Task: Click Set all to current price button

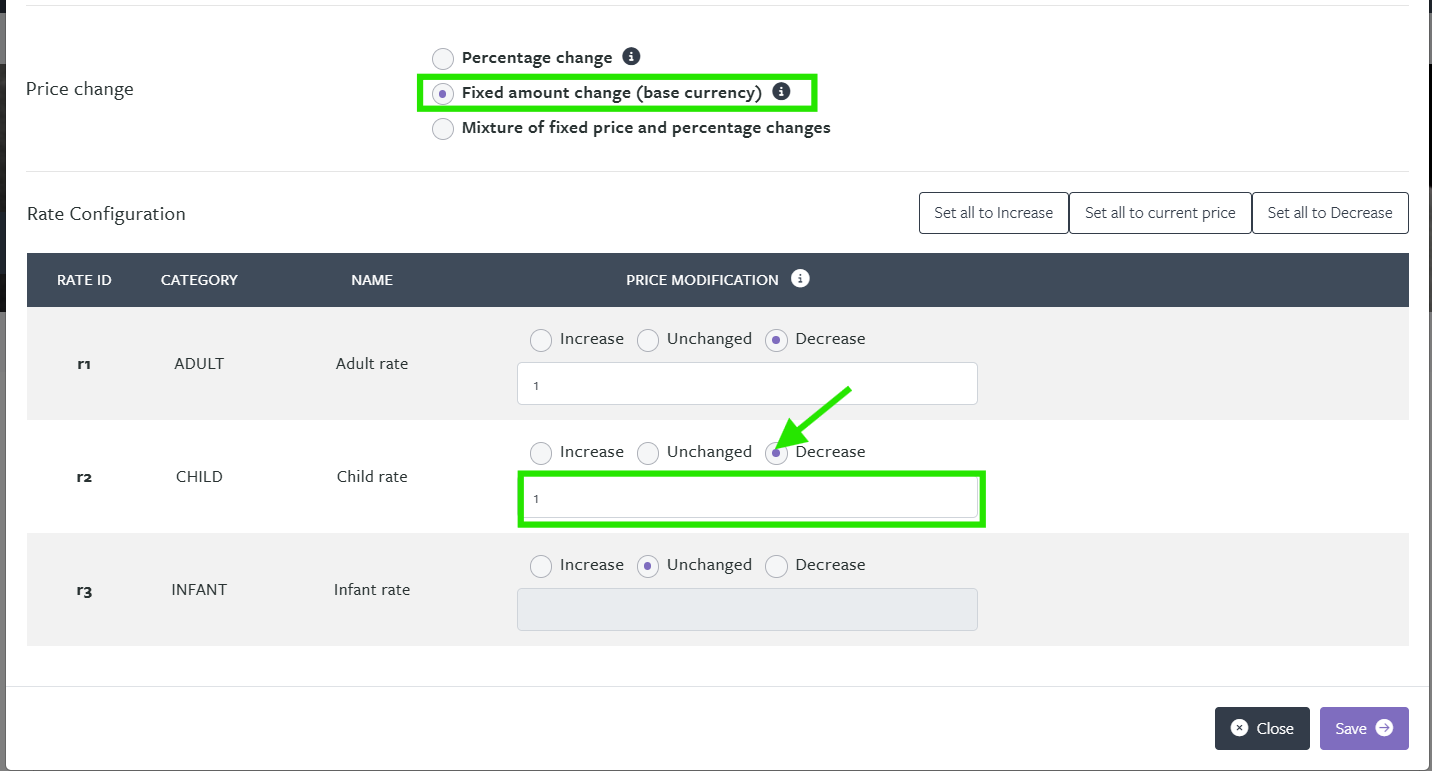Action: [1160, 213]
